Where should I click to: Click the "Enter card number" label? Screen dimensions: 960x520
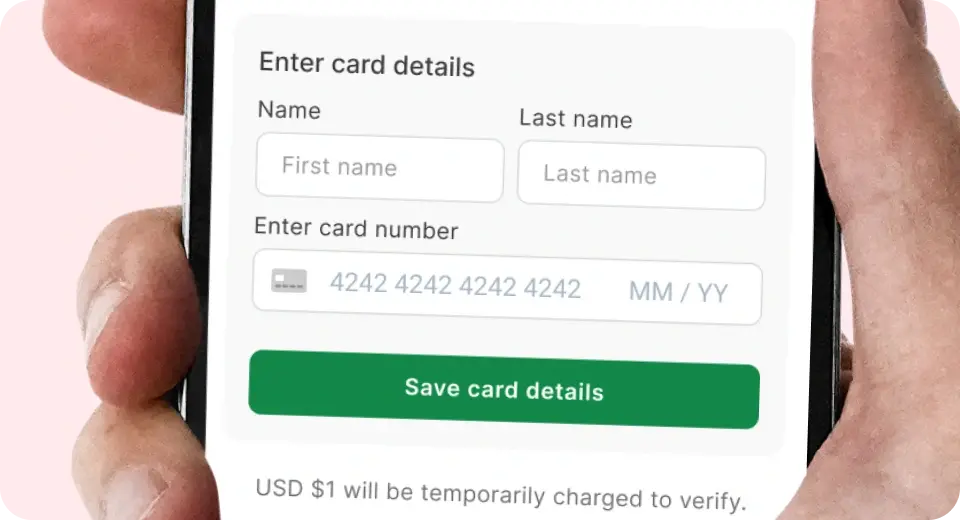pyautogui.click(x=356, y=228)
